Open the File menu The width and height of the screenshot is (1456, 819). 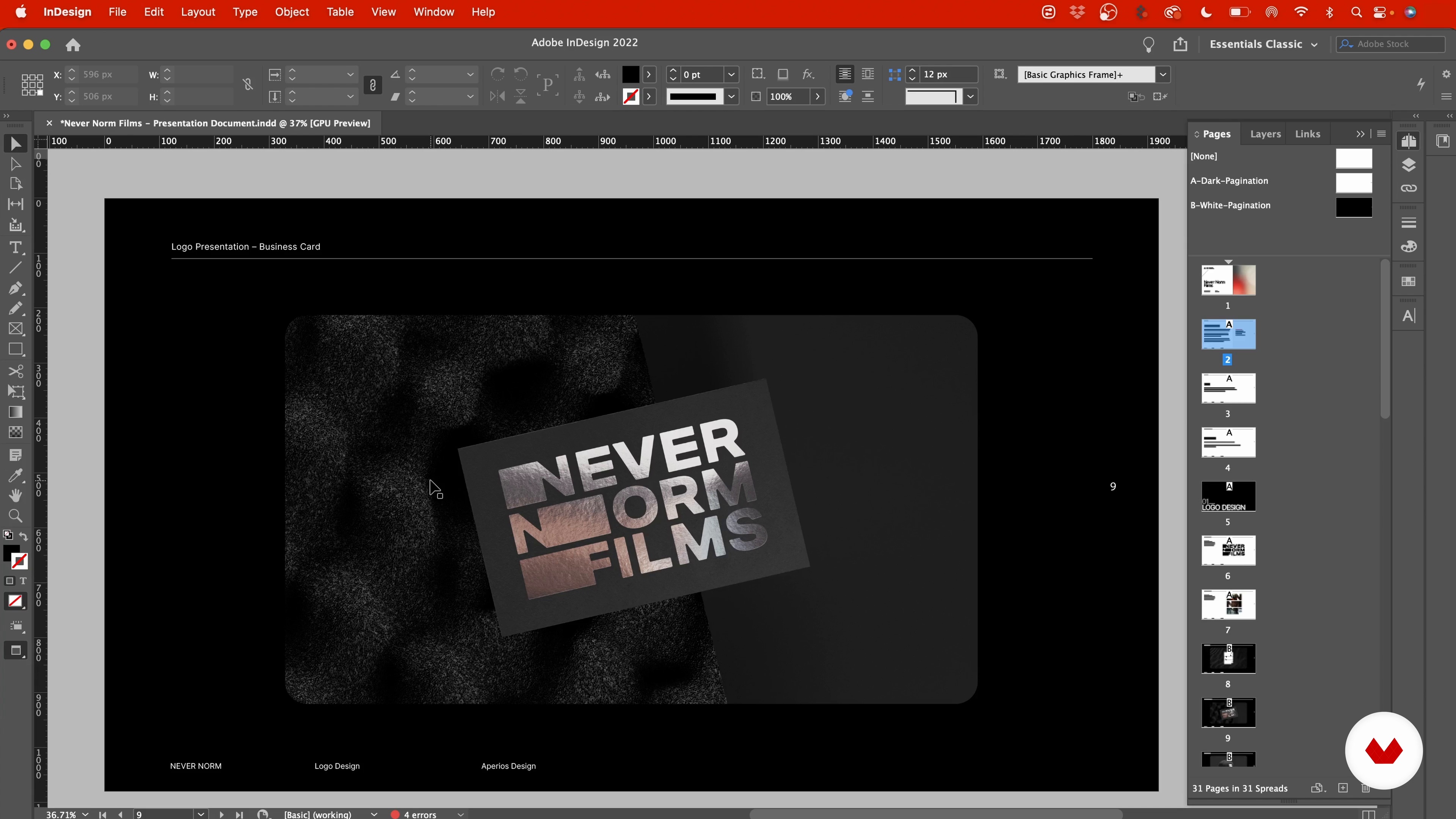[x=117, y=12]
